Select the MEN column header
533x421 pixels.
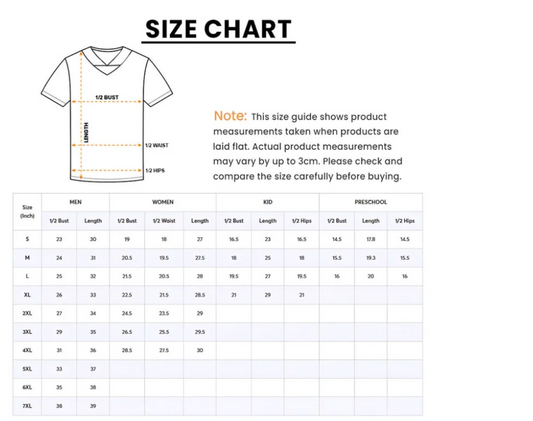click(75, 202)
